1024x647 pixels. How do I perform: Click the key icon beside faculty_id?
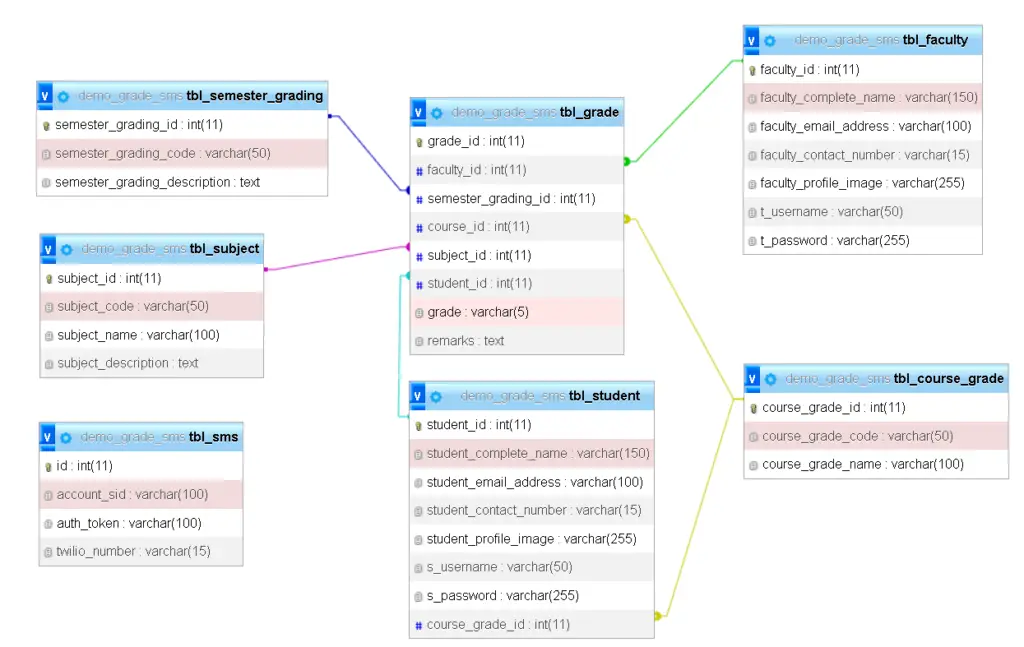click(751, 69)
